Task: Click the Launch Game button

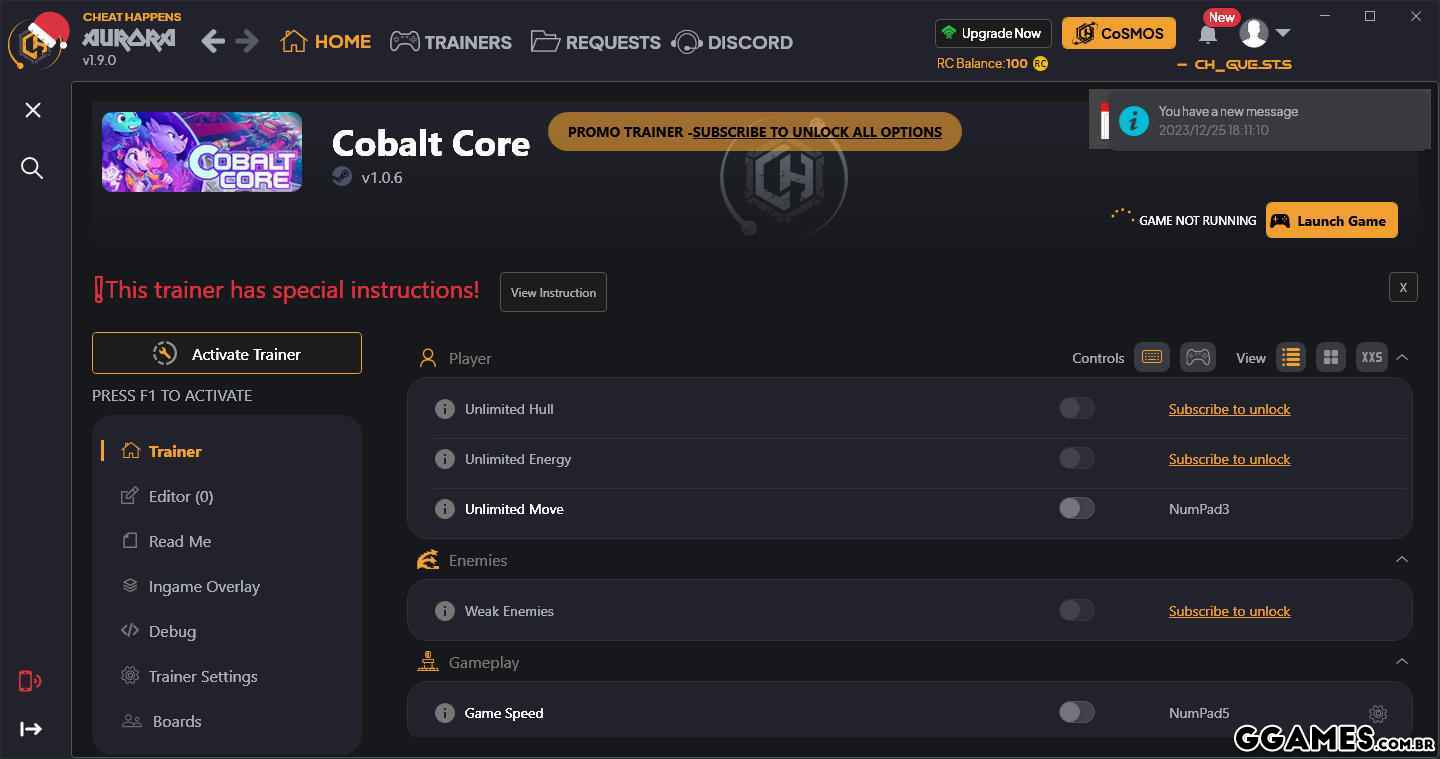Action: point(1331,220)
